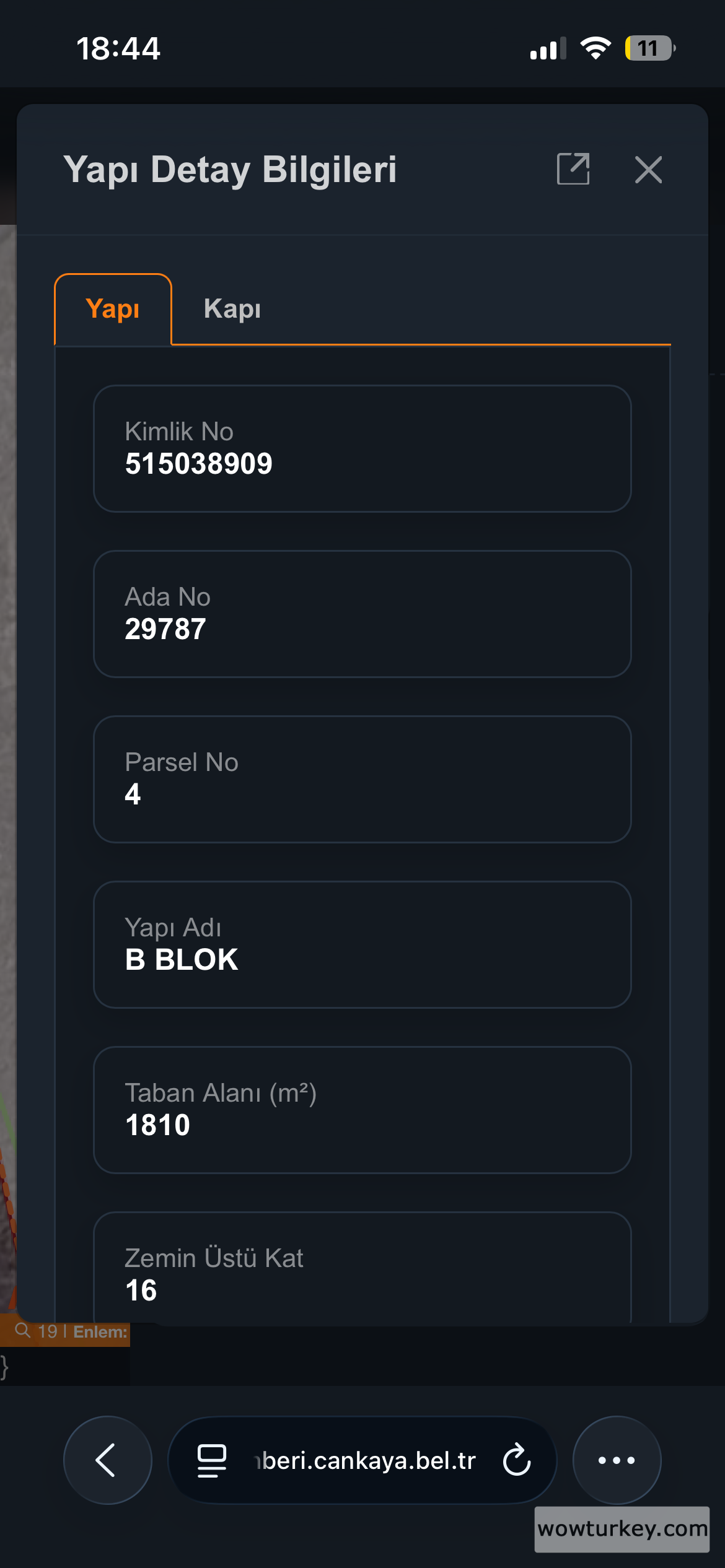725x1568 pixels.
Task: Close the Yapı Detay Bilgileri dialog
Action: click(x=648, y=170)
